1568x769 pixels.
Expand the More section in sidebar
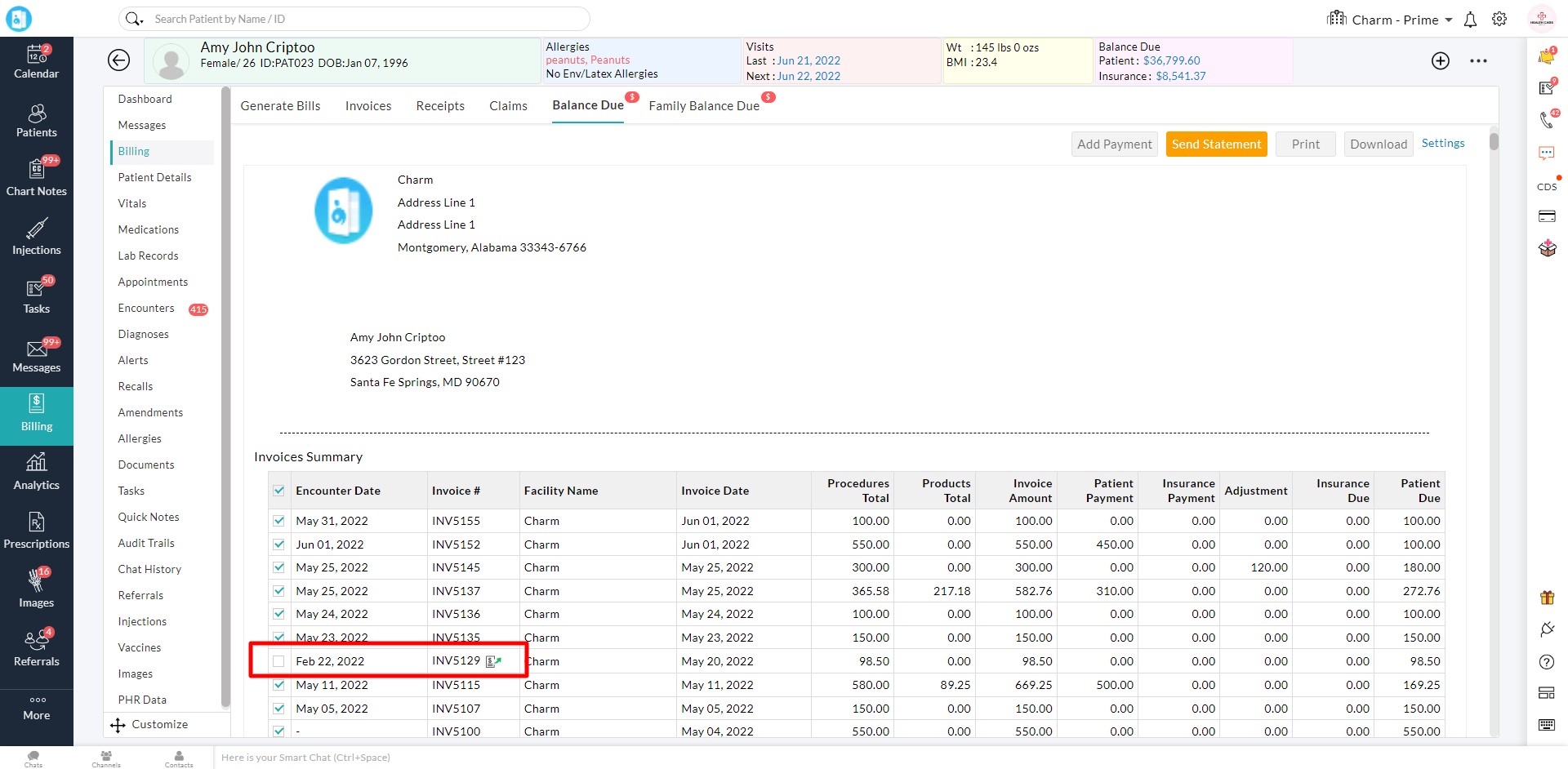[x=36, y=708]
